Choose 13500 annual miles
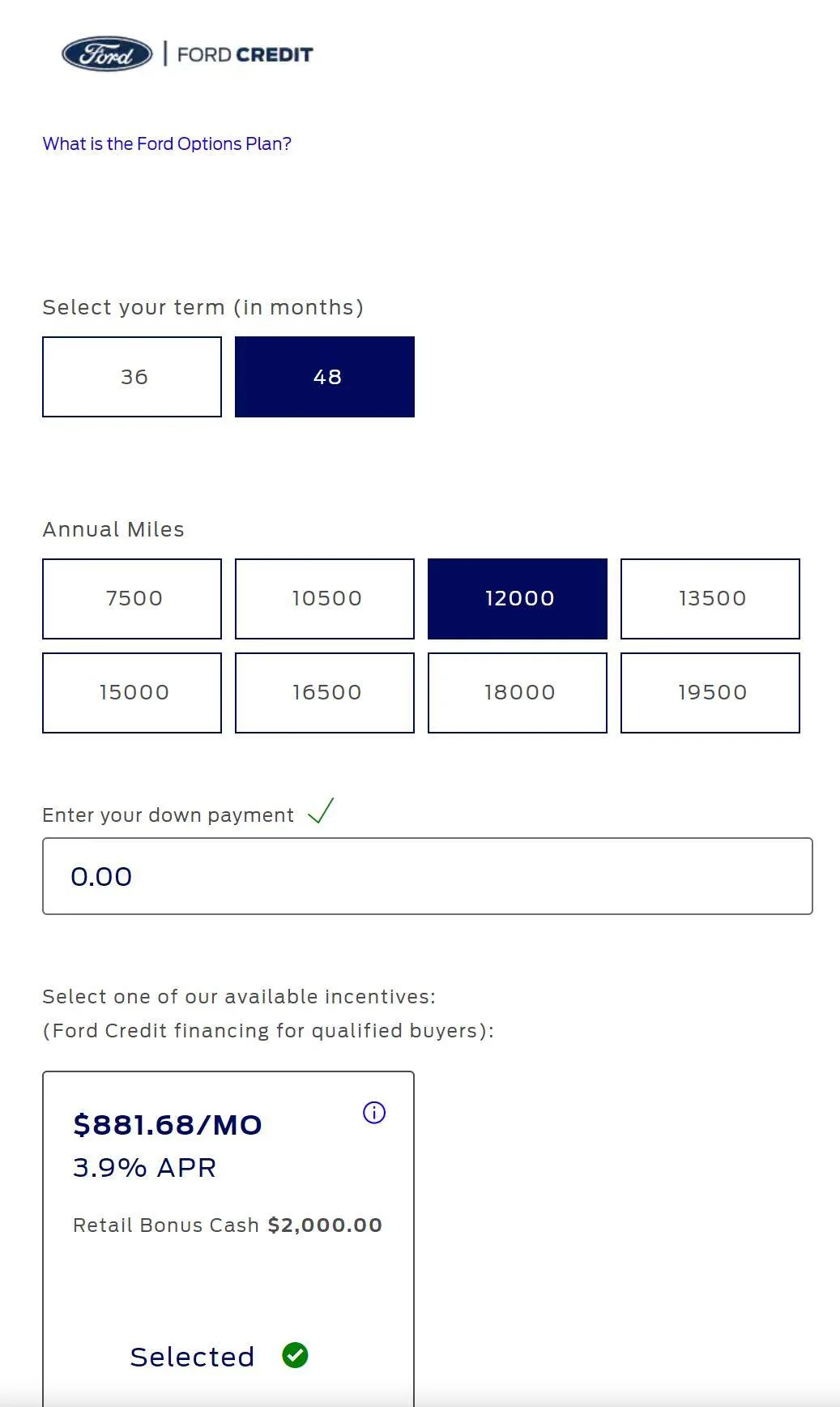 (710, 599)
